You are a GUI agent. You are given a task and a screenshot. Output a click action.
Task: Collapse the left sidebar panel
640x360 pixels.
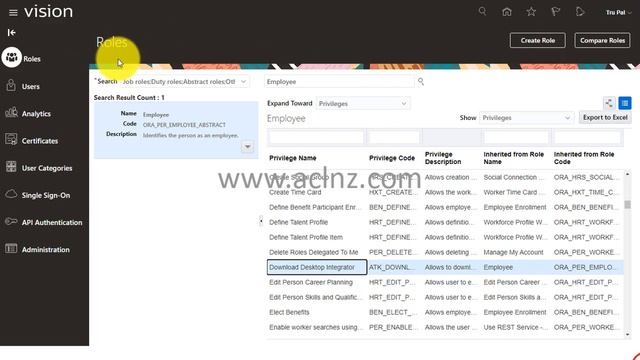click(x=11, y=32)
